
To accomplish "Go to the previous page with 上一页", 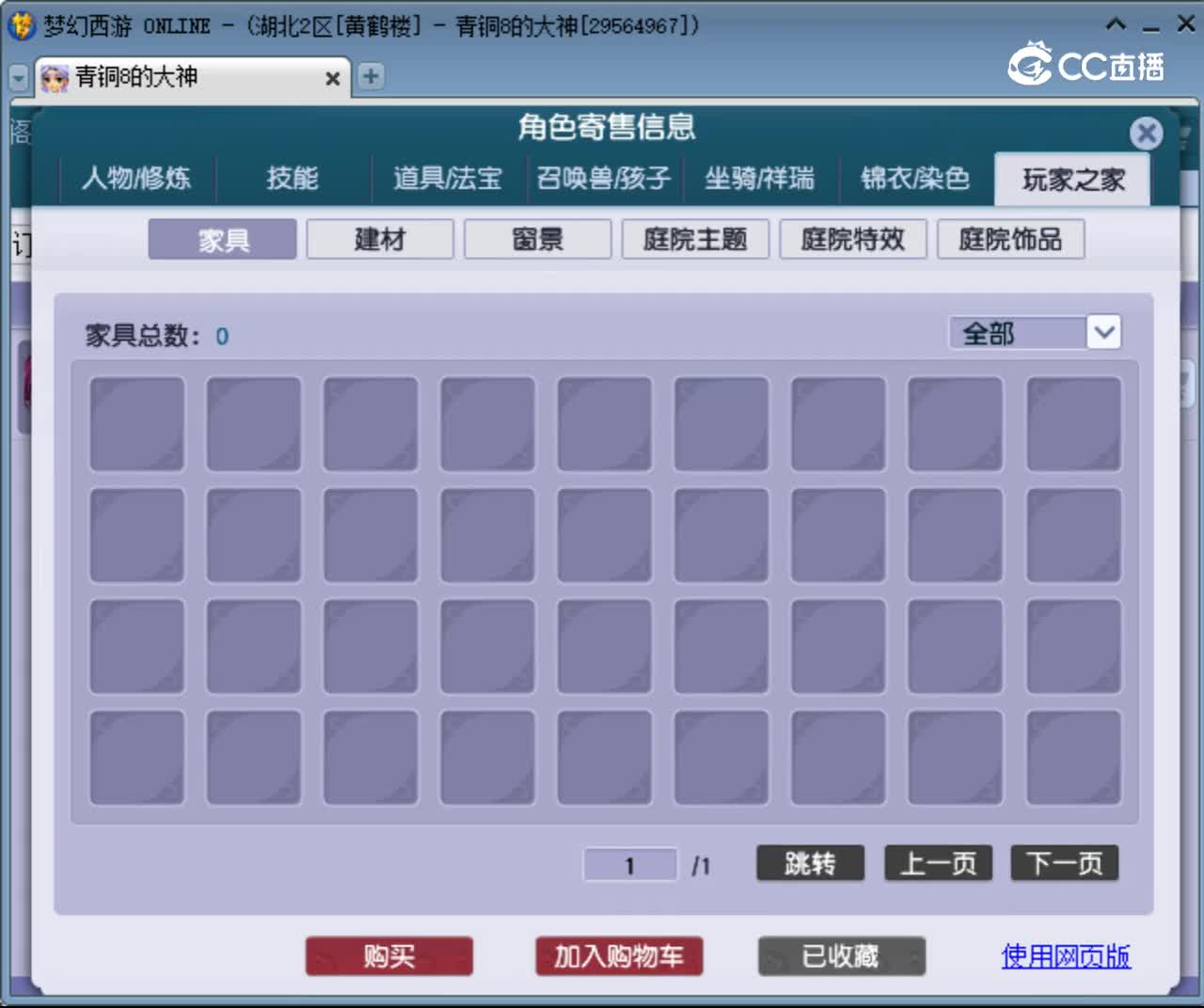I will click(x=938, y=863).
